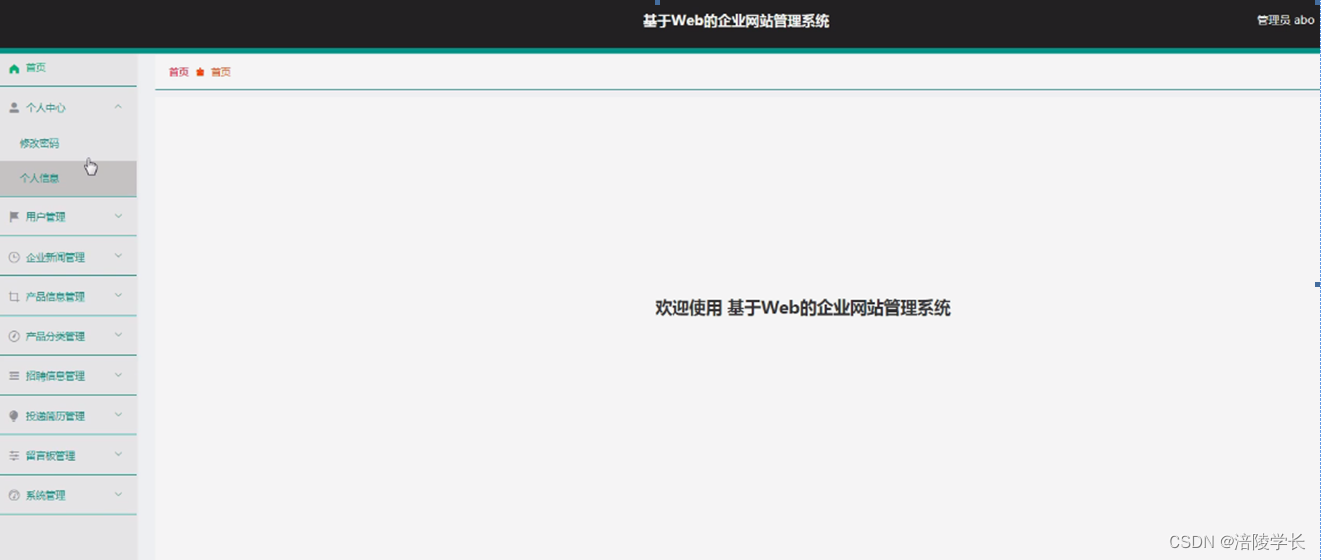
Task: Expand the 企业新闻管理 chevron
Action: 118,256
